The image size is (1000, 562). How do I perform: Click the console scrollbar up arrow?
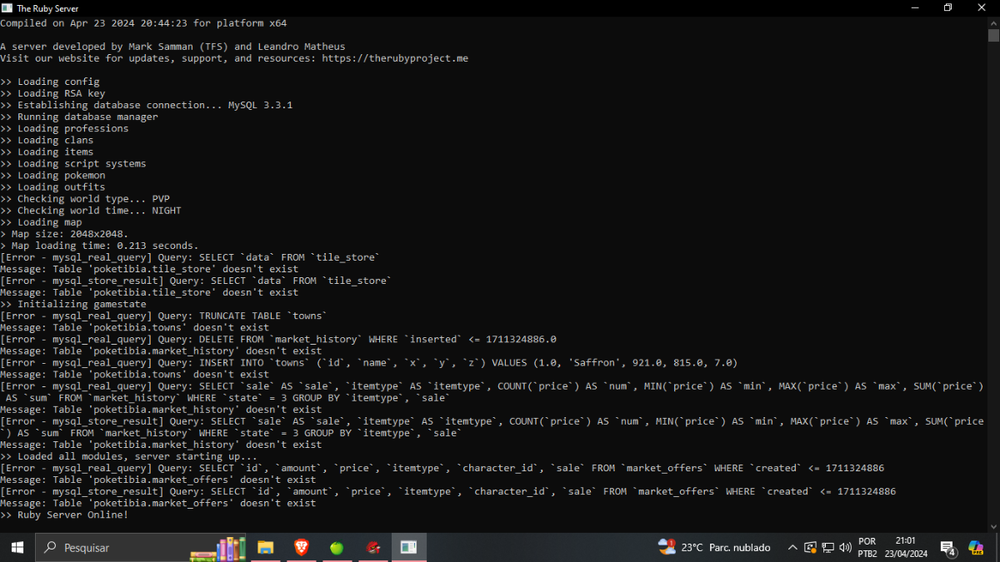pos(993,22)
